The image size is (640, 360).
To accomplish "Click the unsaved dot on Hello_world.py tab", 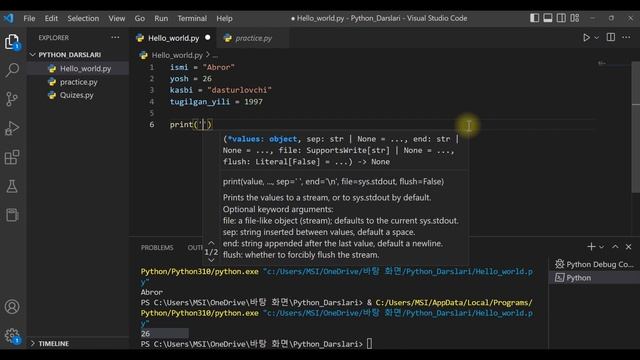I will [208, 38].
